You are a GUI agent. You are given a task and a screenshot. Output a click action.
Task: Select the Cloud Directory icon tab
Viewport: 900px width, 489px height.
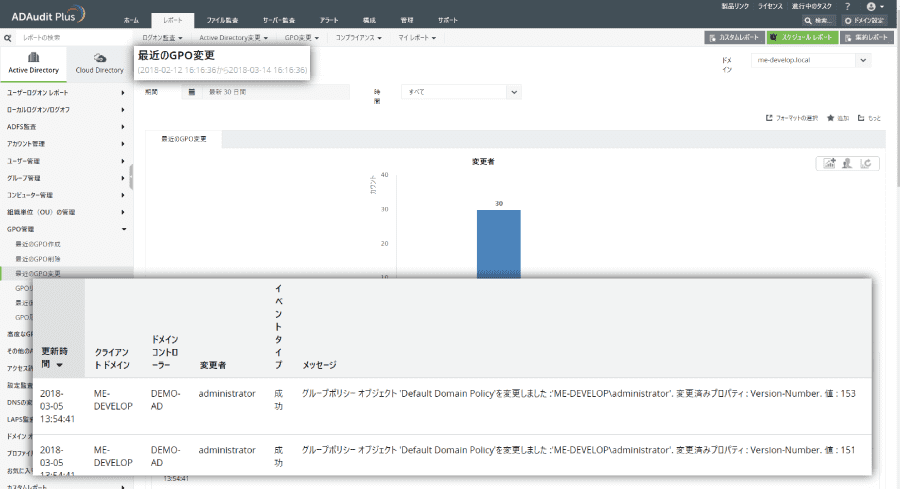(99, 64)
